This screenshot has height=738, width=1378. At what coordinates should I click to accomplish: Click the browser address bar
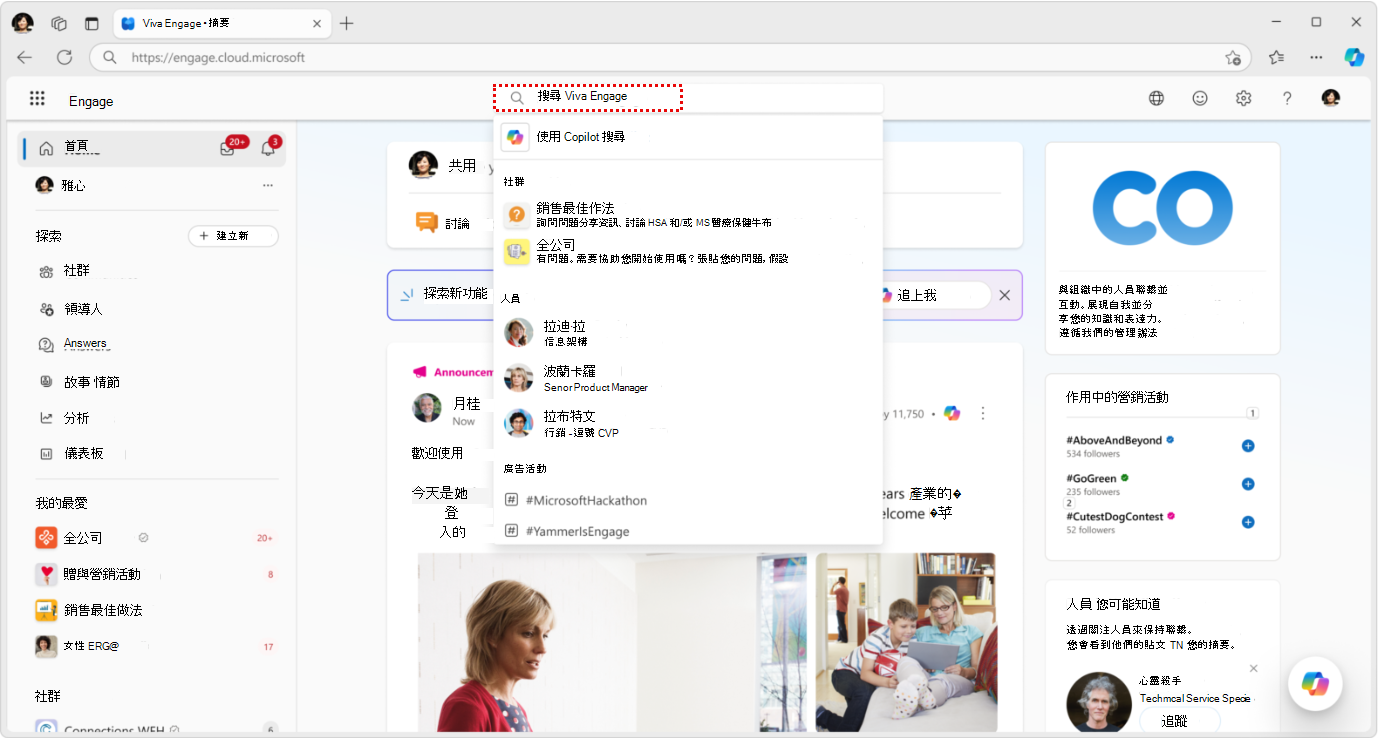point(670,57)
